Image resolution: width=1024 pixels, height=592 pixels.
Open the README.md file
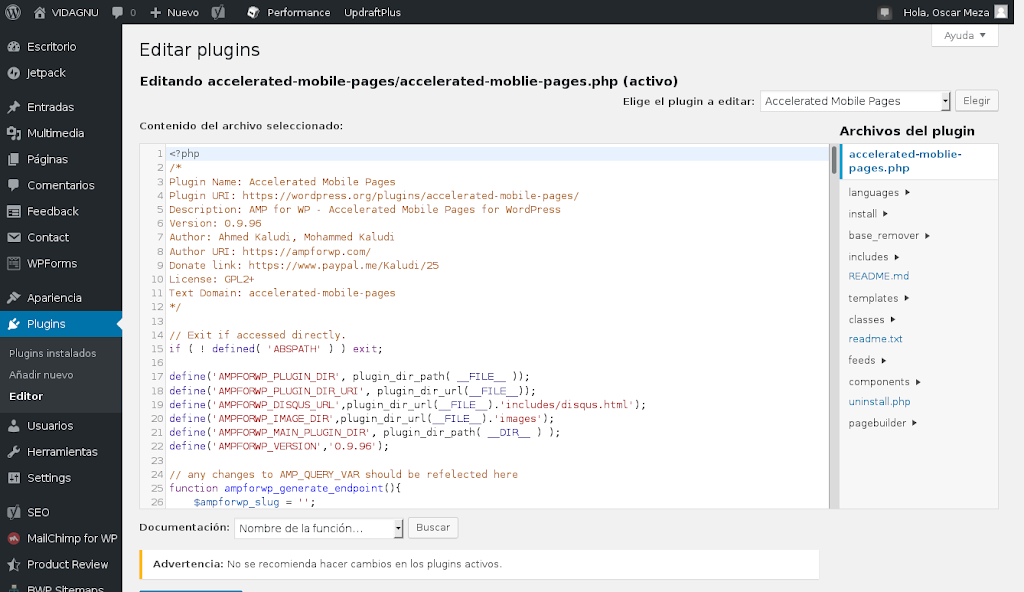coord(878,276)
